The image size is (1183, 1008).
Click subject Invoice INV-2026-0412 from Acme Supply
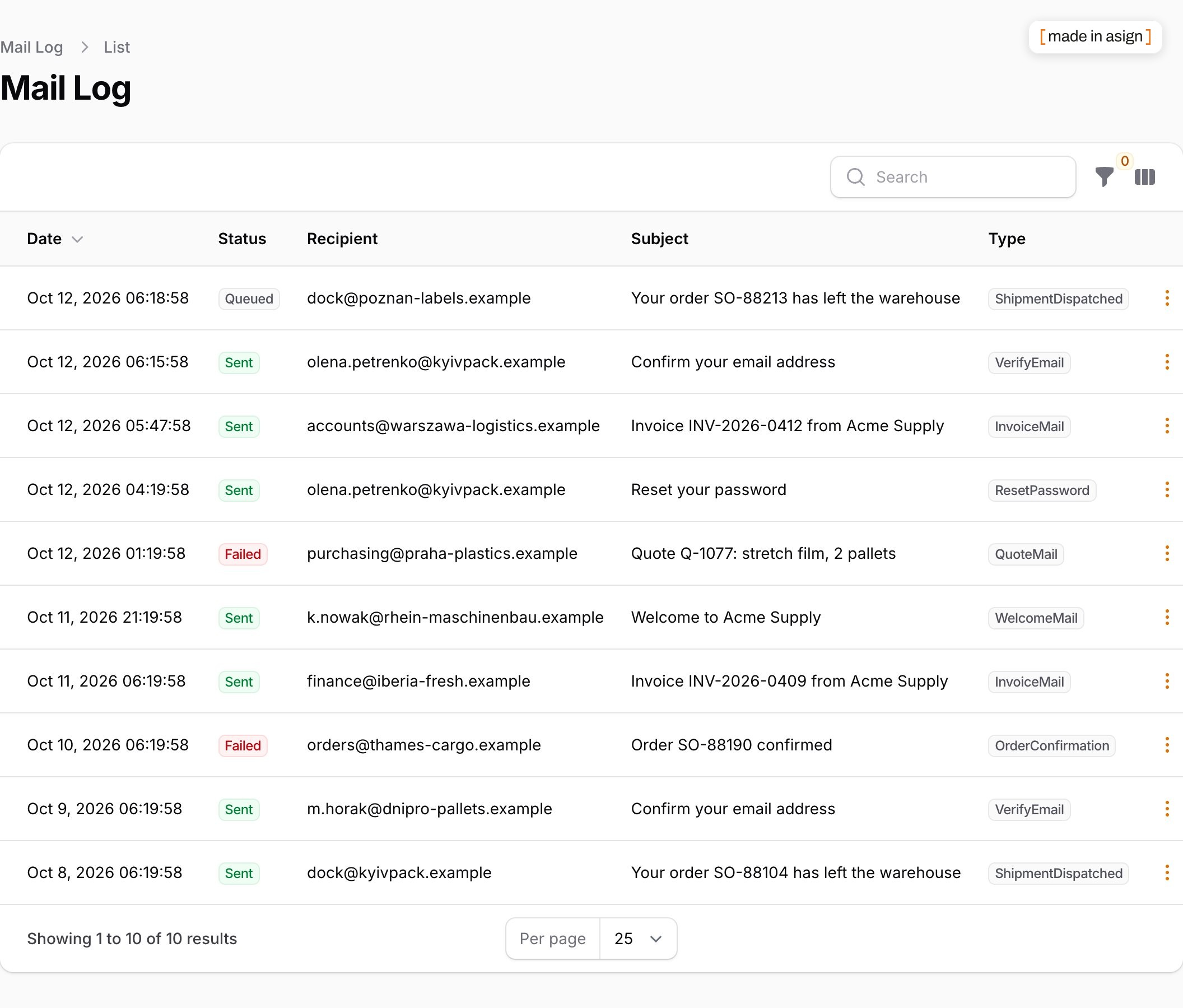click(788, 426)
